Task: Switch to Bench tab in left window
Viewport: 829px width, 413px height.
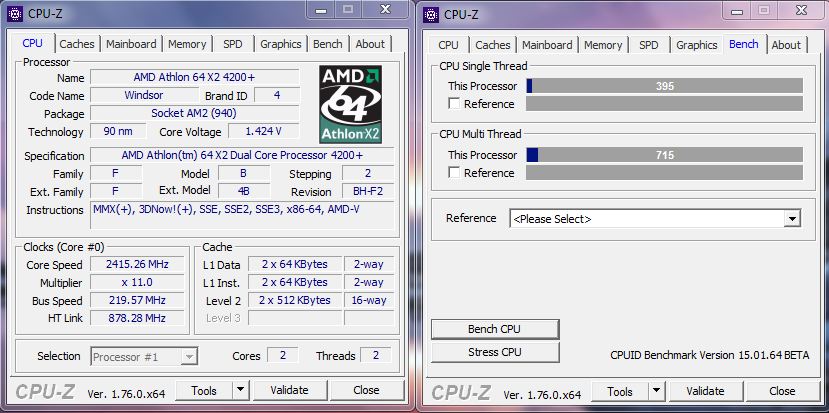Action: tap(328, 44)
